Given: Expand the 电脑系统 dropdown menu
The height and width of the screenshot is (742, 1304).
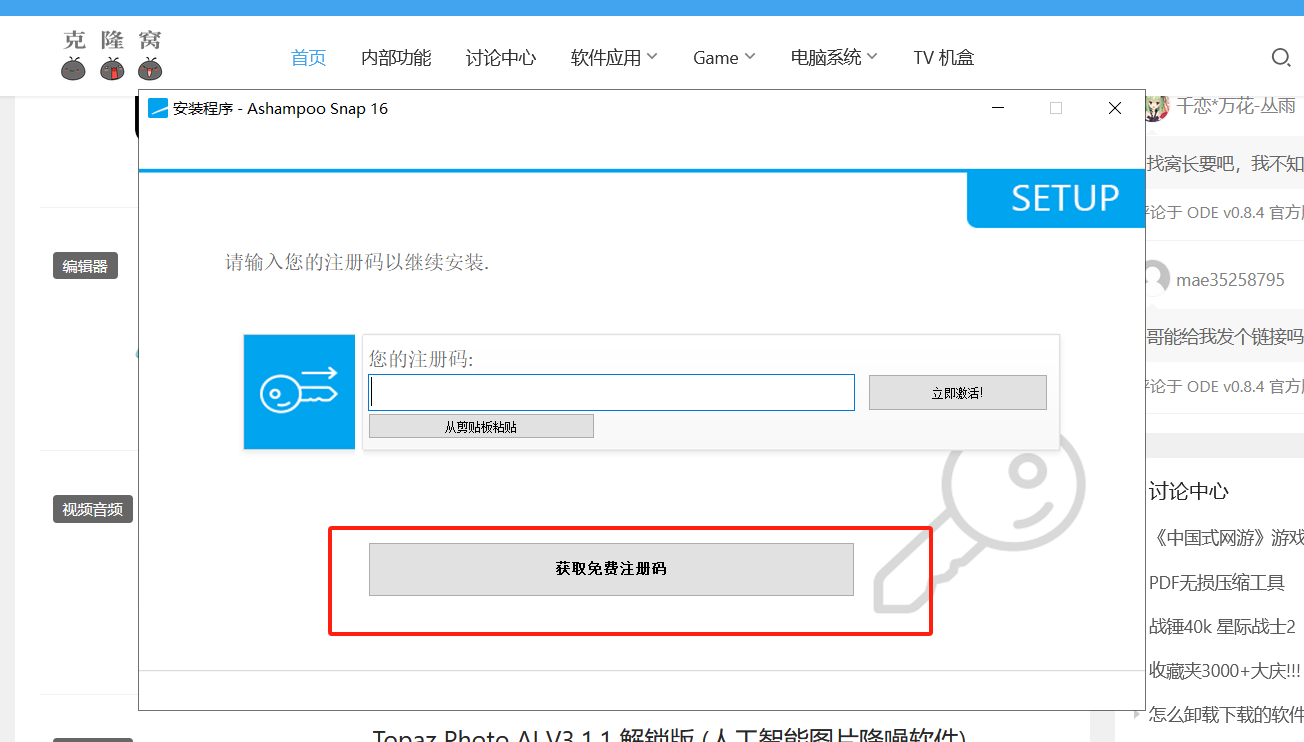Looking at the screenshot, I should pos(834,58).
